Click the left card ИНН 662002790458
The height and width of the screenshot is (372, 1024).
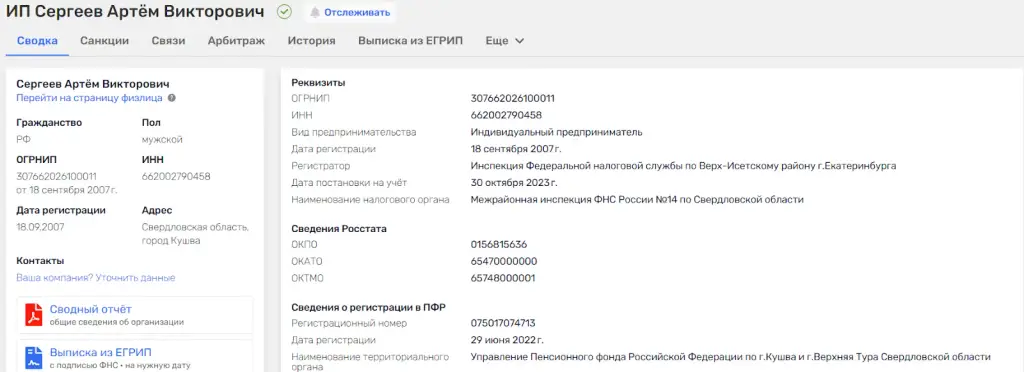[x=176, y=176]
